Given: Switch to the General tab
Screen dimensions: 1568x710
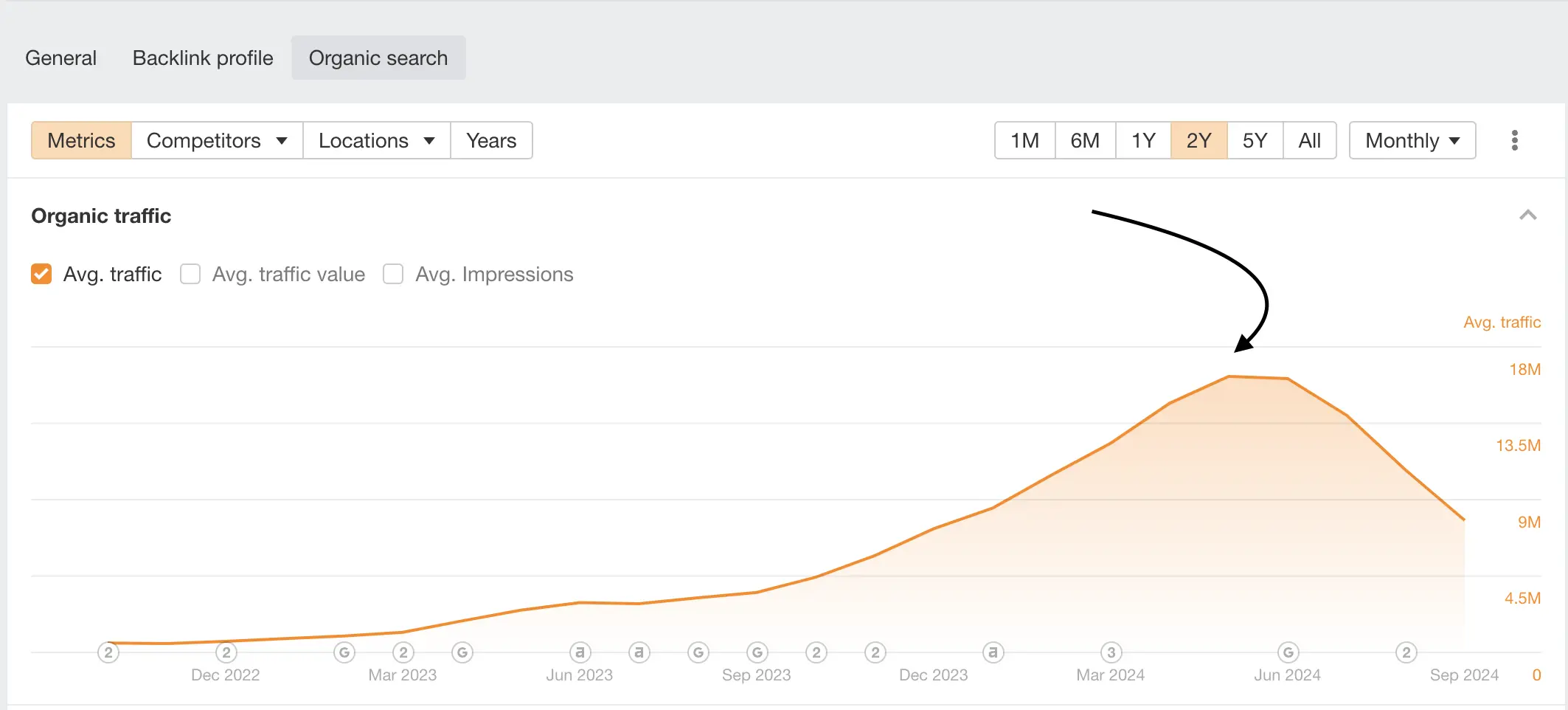Looking at the screenshot, I should point(61,58).
